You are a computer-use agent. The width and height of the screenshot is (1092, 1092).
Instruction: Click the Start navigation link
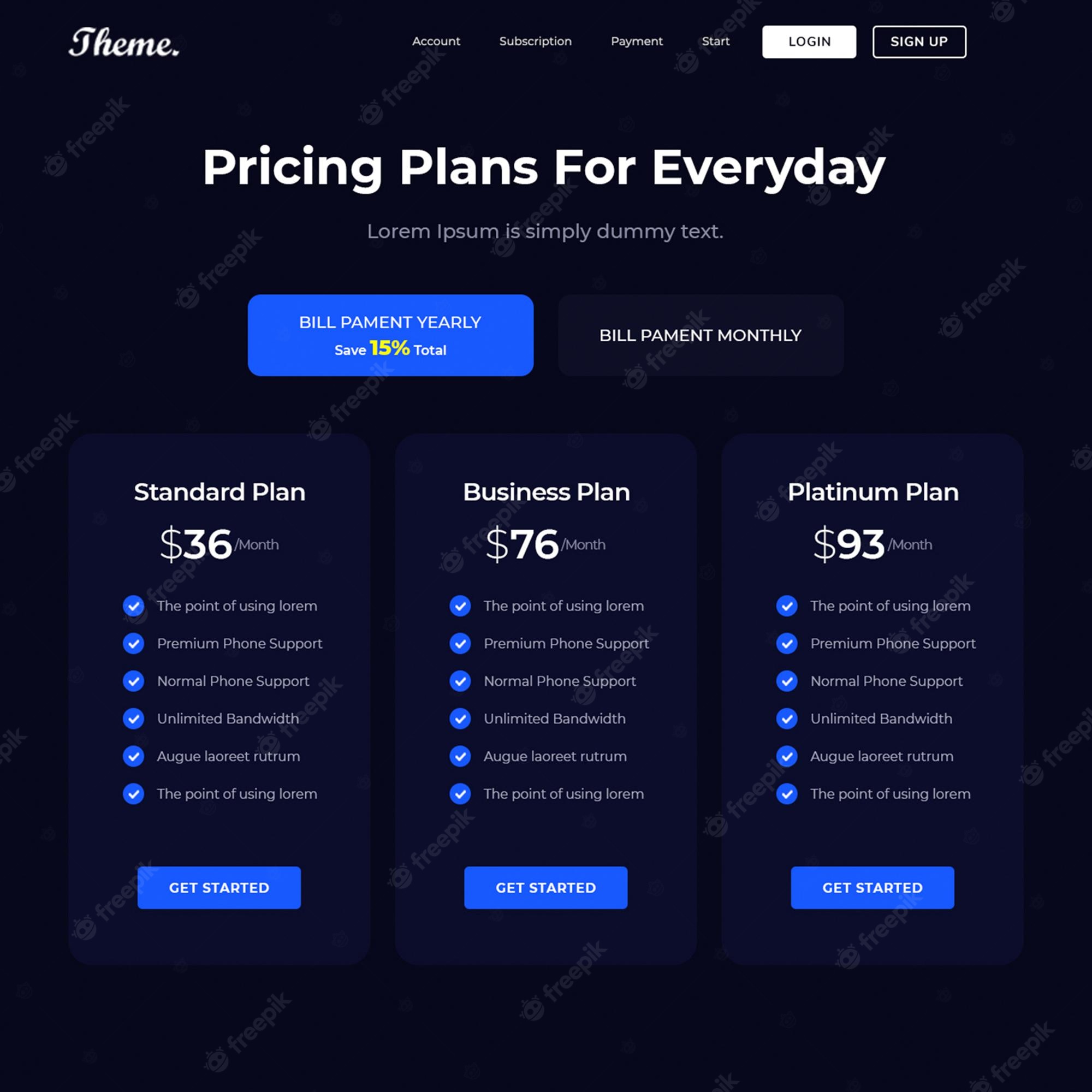715,41
